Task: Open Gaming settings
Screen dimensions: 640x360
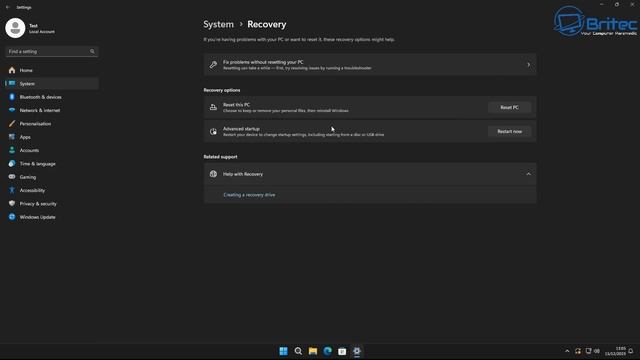Action: pos(51,177)
